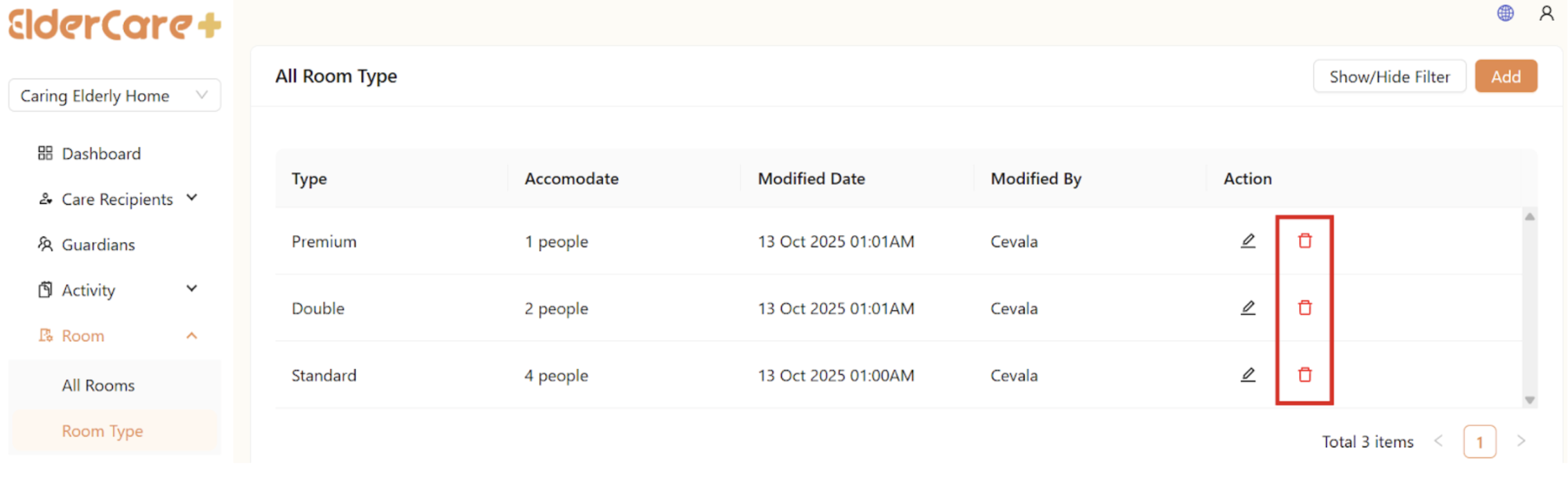Viewport: 1568px width, 484px height.
Task: Edit the Standard room type
Action: tap(1248, 375)
